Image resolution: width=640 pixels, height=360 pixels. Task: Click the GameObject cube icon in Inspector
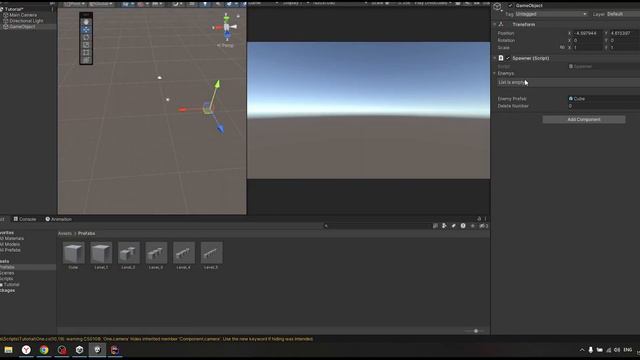(x=498, y=6)
